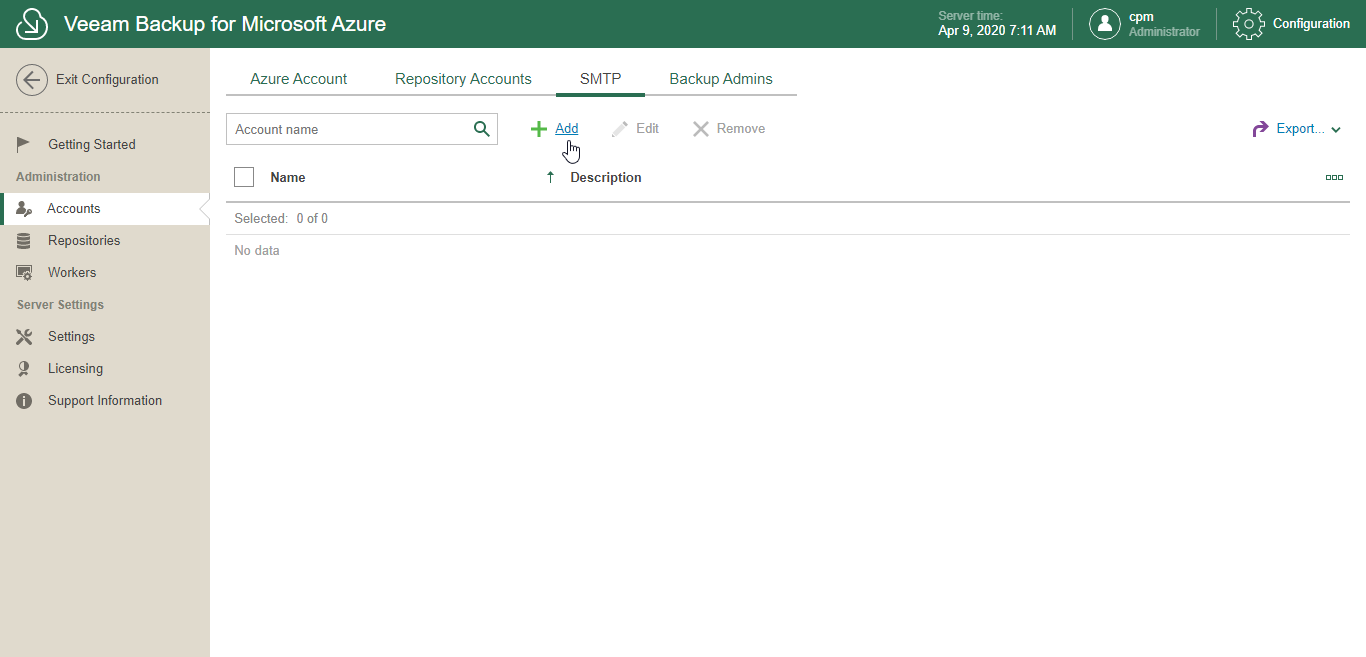Click the Licensing badge icon
The width and height of the screenshot is (1366, 657).
(24, 369)
